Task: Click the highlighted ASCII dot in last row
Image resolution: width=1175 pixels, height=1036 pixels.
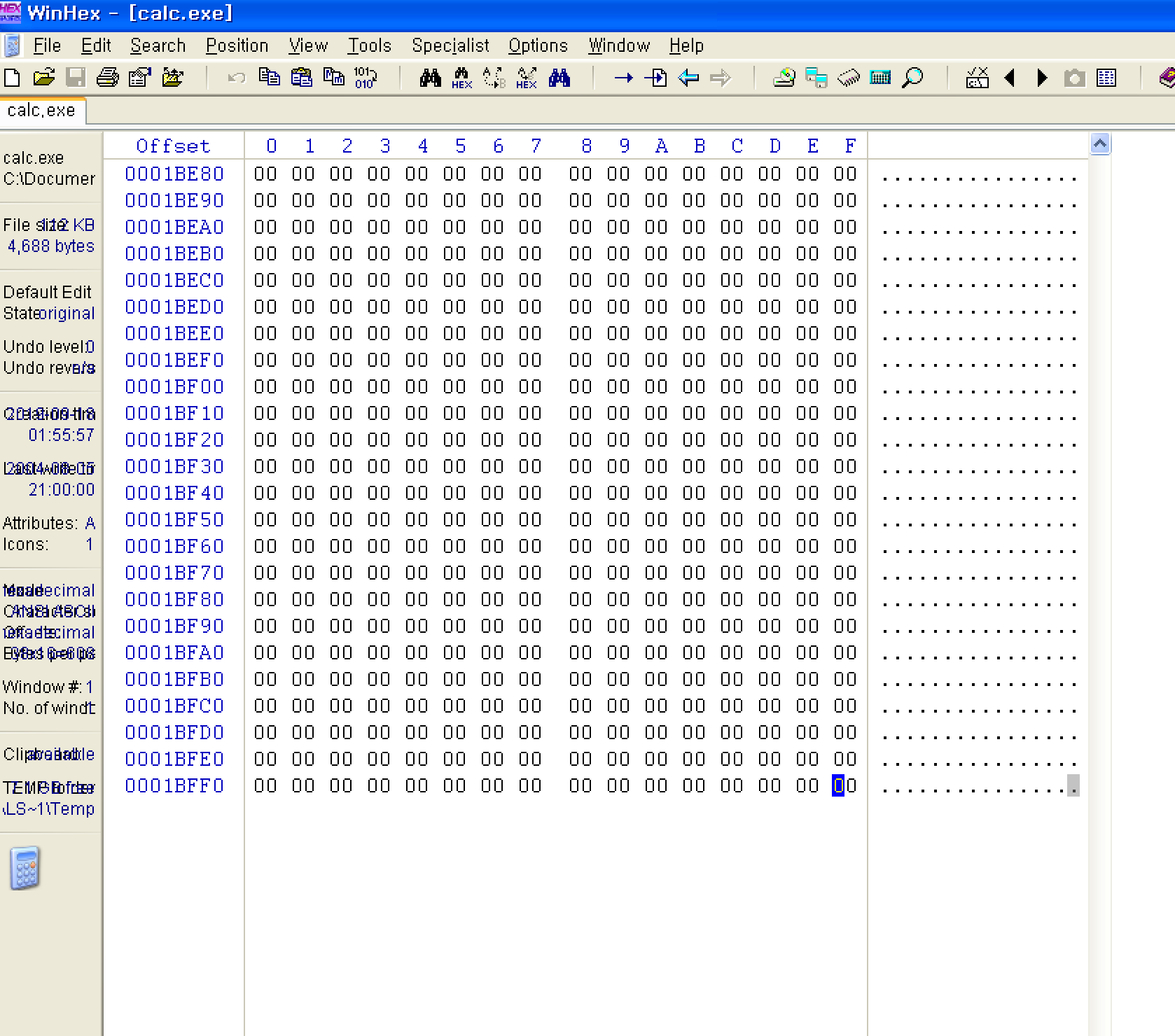Action: pyautogui.click(x=1073, y=785)
